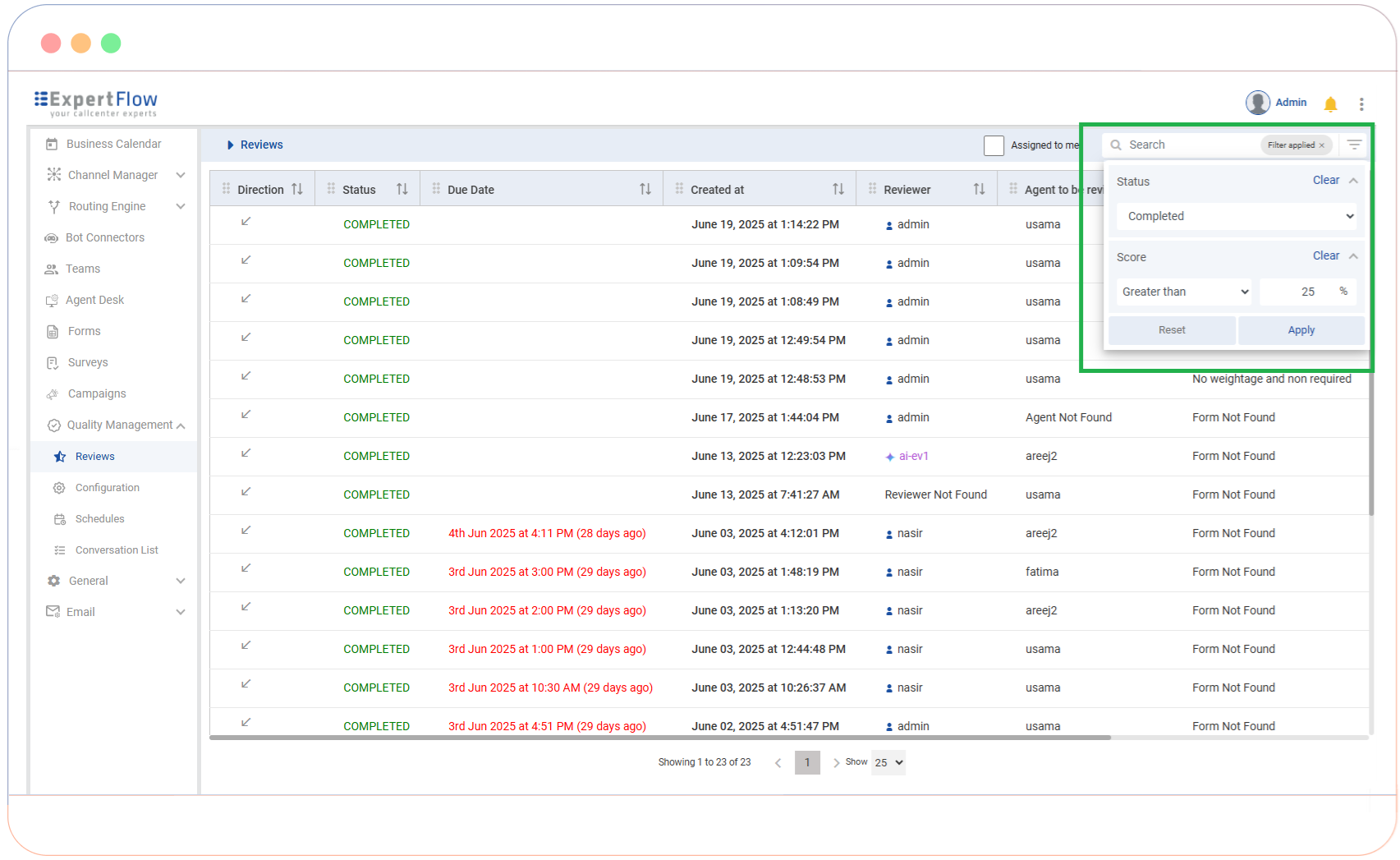1400x860 pixels.
Task: Sort the Reviewer column
Action: [x=979, y=189]
